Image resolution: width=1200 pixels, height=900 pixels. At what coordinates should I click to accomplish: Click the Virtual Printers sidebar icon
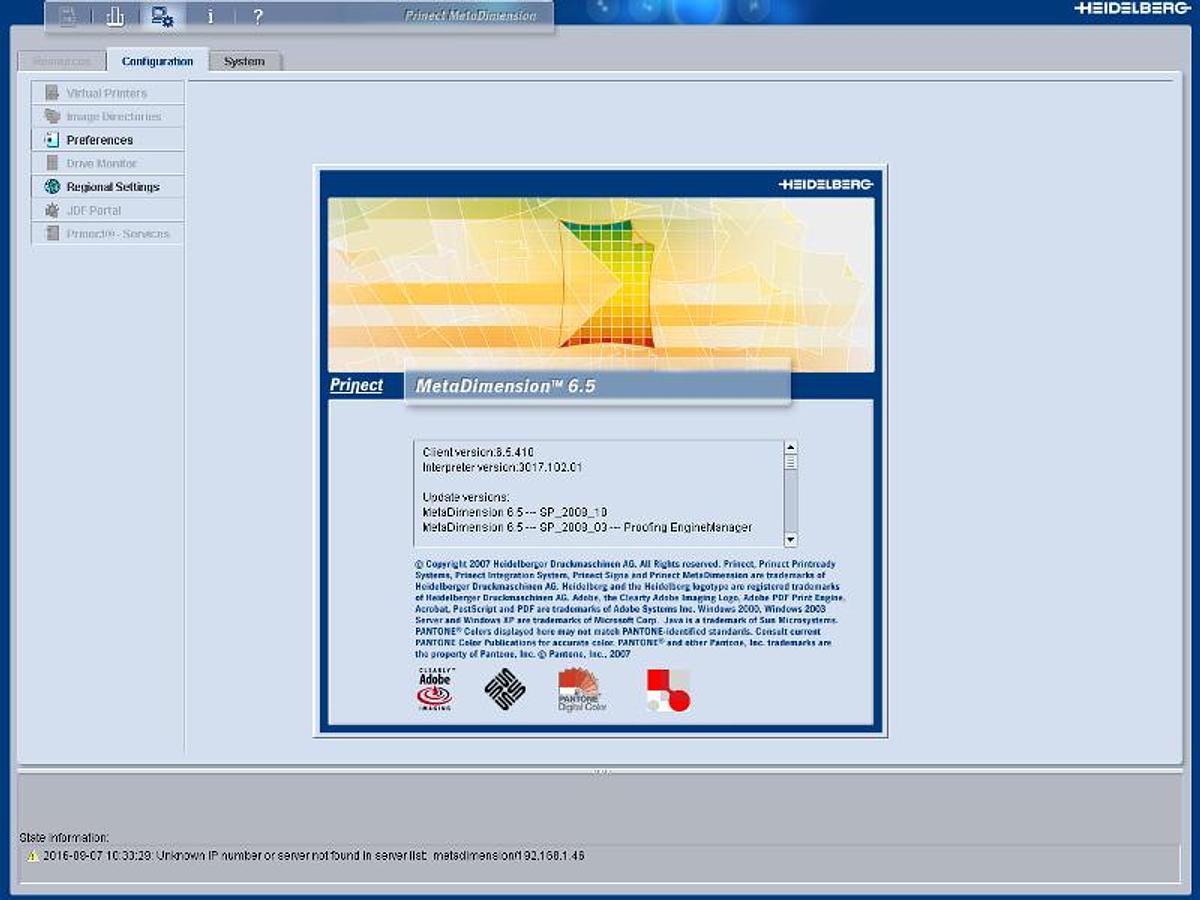50,93
